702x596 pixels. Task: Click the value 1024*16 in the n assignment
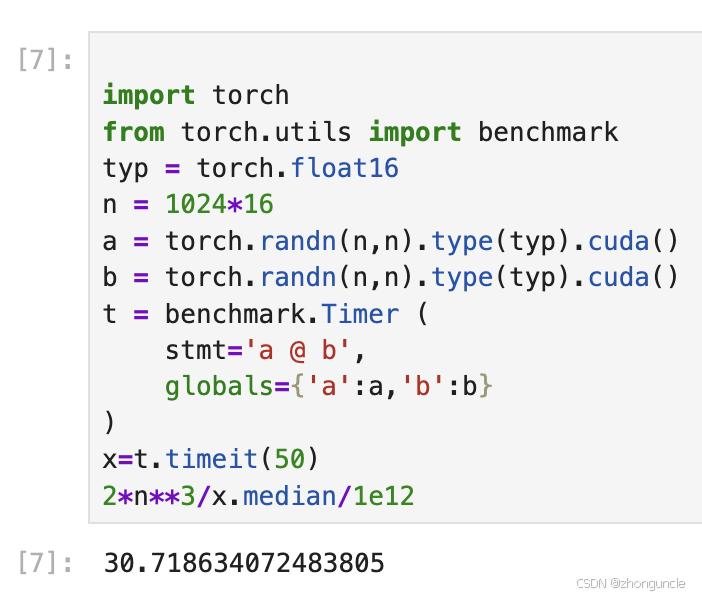[219, 205]
